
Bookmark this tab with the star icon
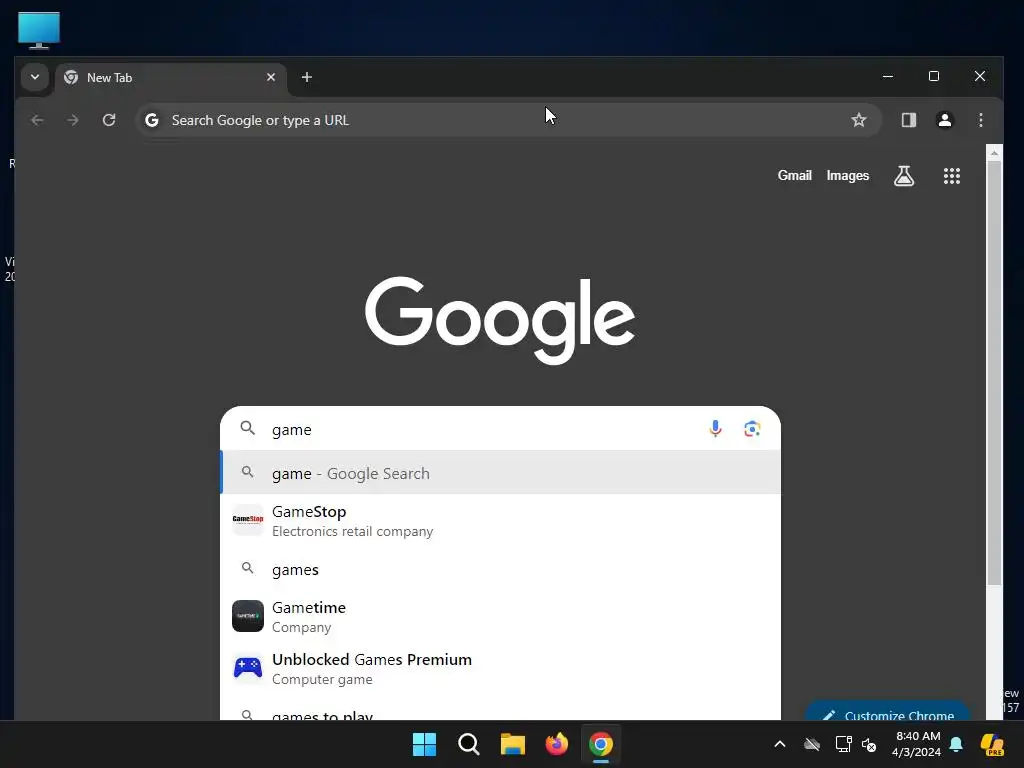tap(859, 120)
